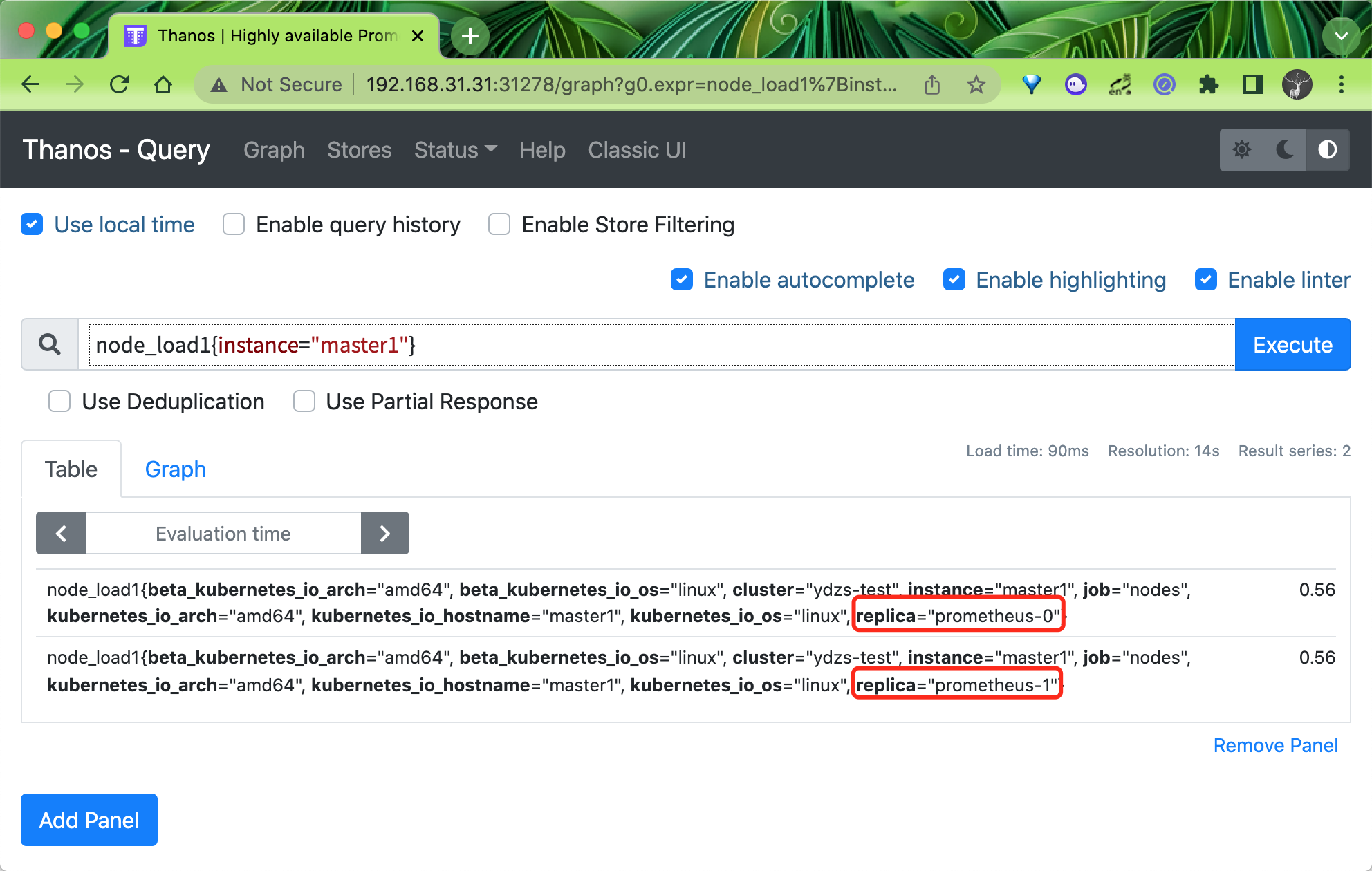Check the Enable query history box
Screen dimensions: 1372x871
pos(234,225)
